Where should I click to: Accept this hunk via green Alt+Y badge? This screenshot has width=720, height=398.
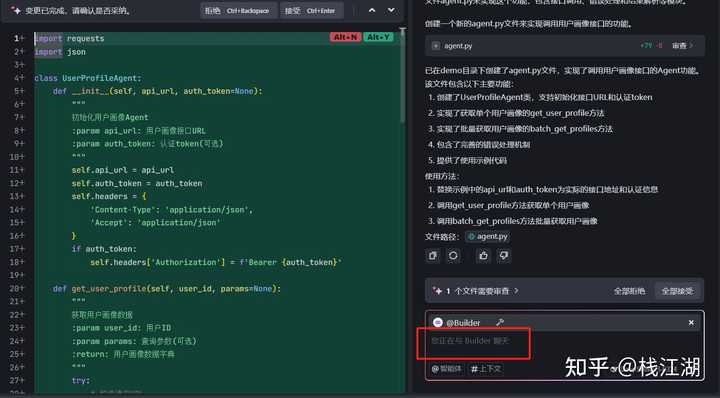pyautogui.click(x=379, y=37)
